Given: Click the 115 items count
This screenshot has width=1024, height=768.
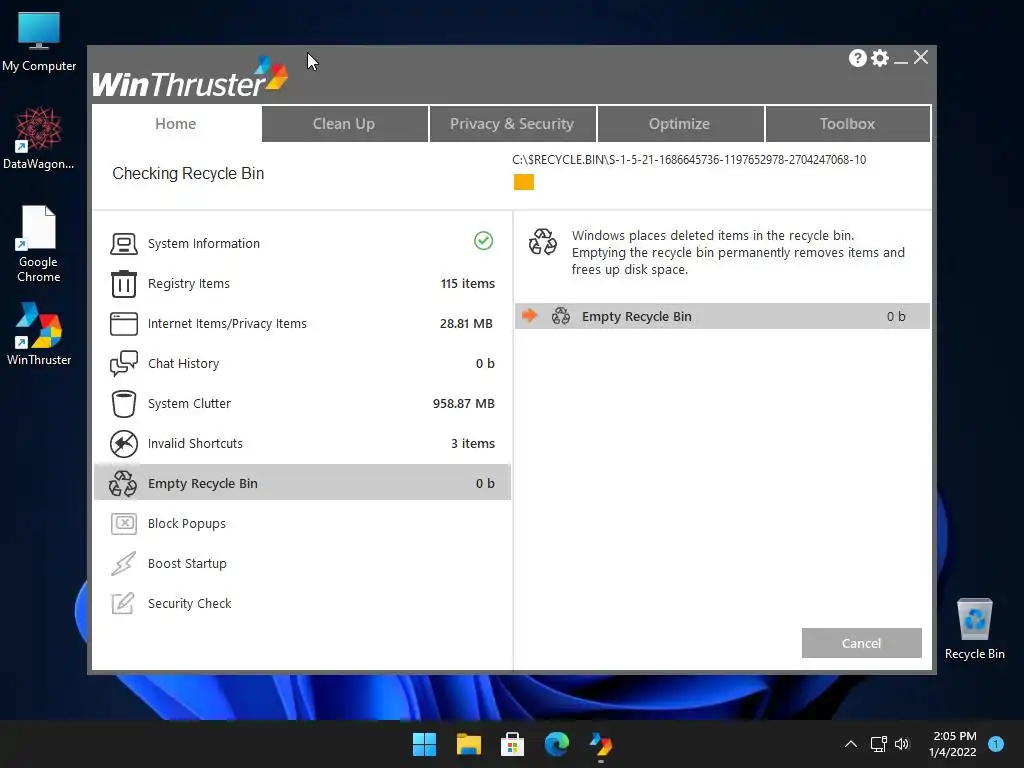Looking at the screenshot, I should pyautogui.click(x=468, y=283).
